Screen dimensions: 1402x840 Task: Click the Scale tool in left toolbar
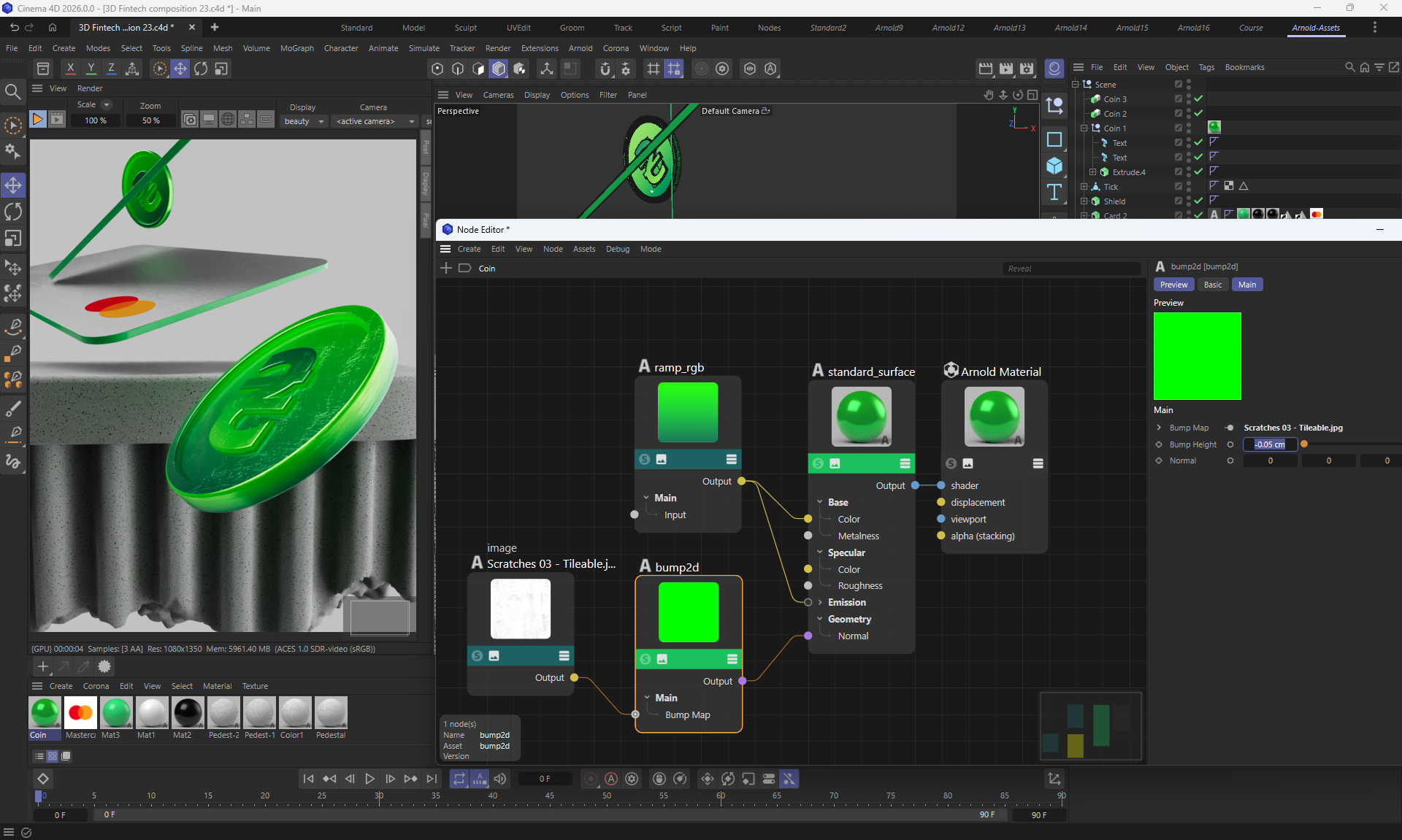pyautogui.click(x=13, y=239)
